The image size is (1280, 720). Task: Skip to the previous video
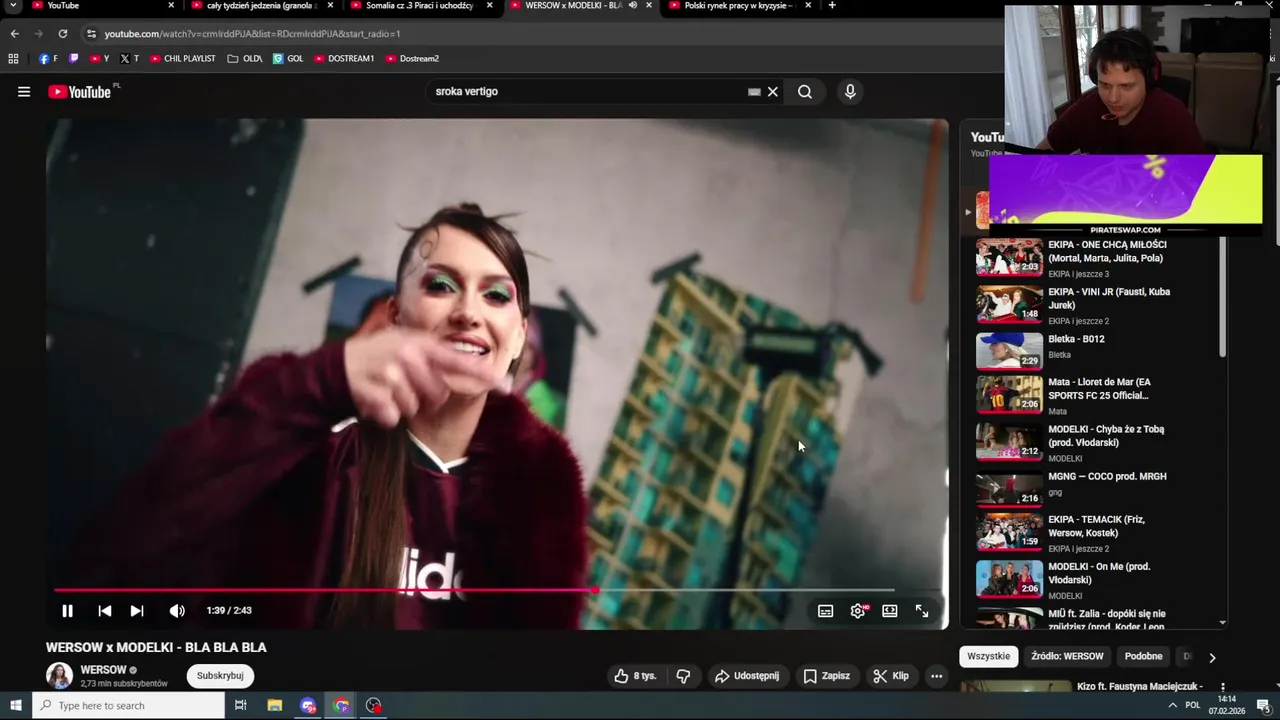105,610
